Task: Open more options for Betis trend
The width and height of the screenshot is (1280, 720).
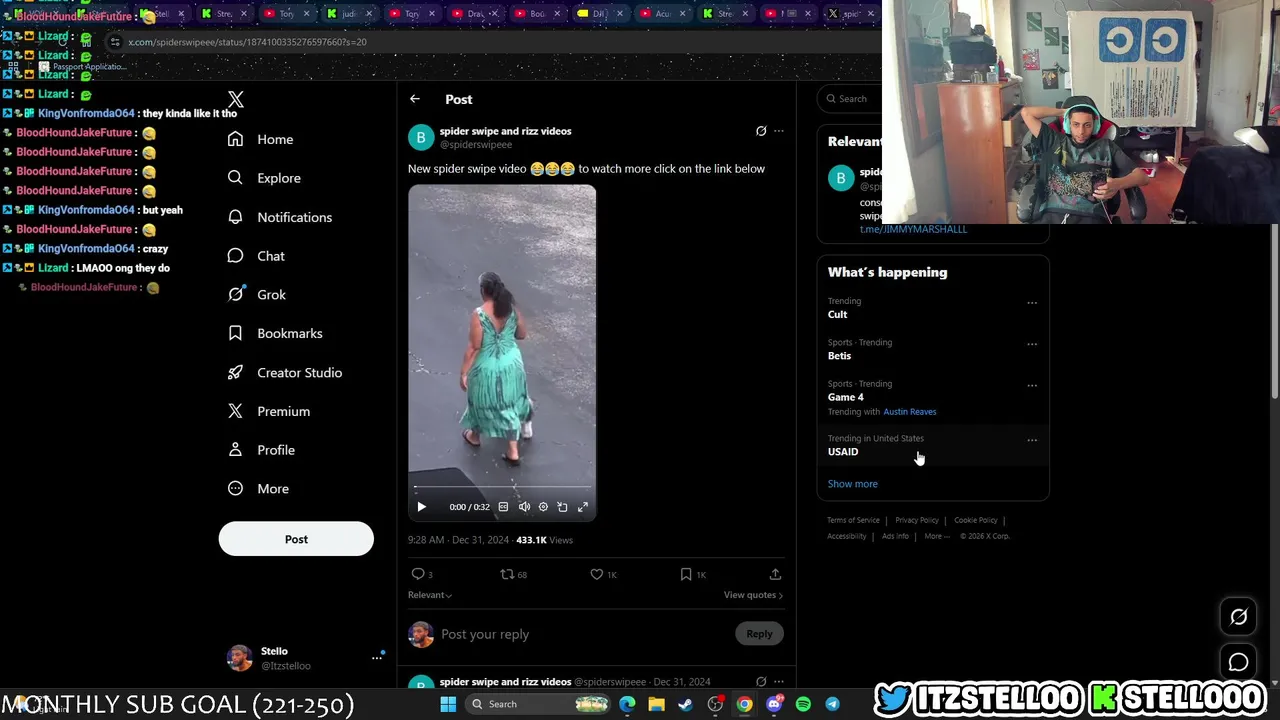Action: (1032, 344)
